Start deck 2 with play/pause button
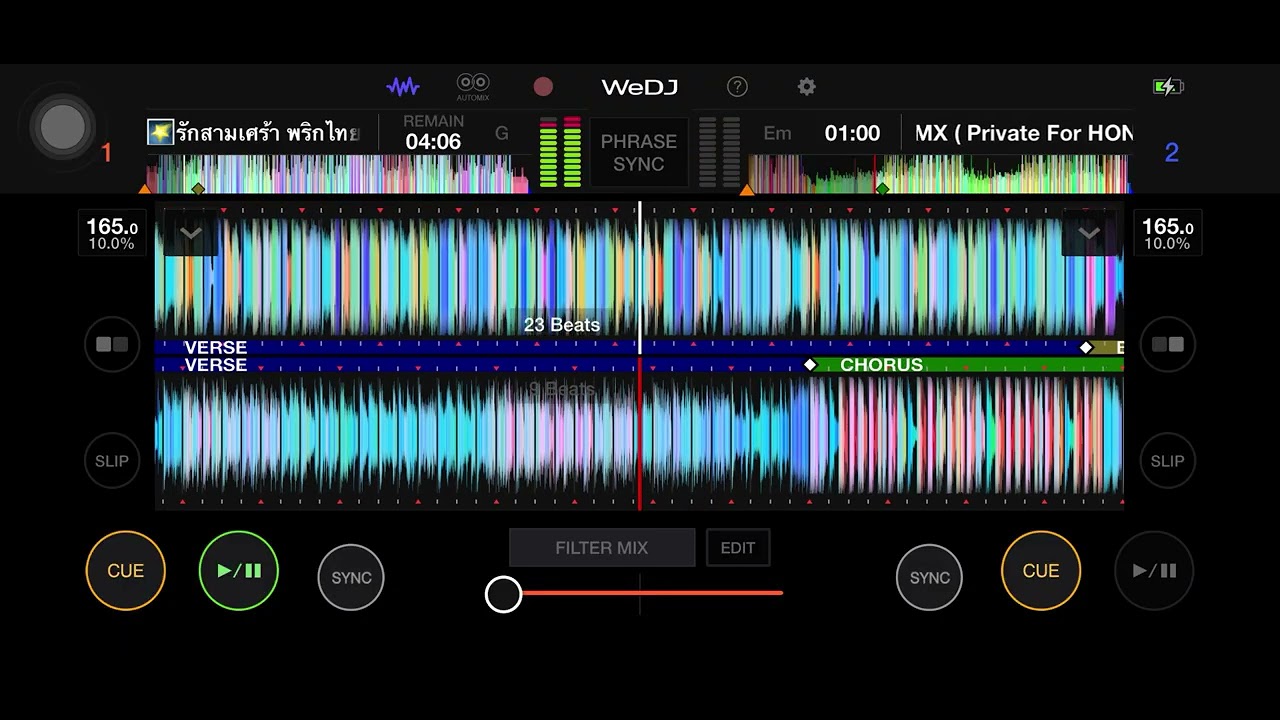Image resolution: width=1280 pixels, height=720 pixels. 1154,571
